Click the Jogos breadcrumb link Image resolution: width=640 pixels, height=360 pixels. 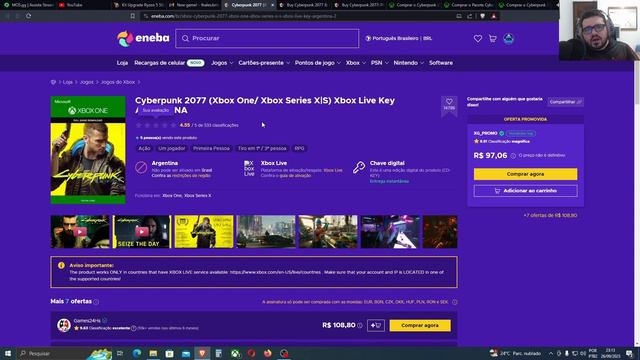coord(87,82)
